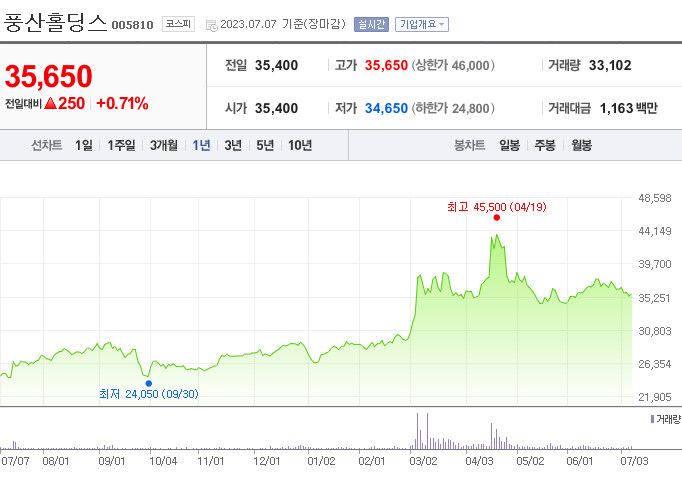Click the 2023.07.07 기준(장마감) date text
This screenshot has height=478, width=682.
tap(283, 24)
